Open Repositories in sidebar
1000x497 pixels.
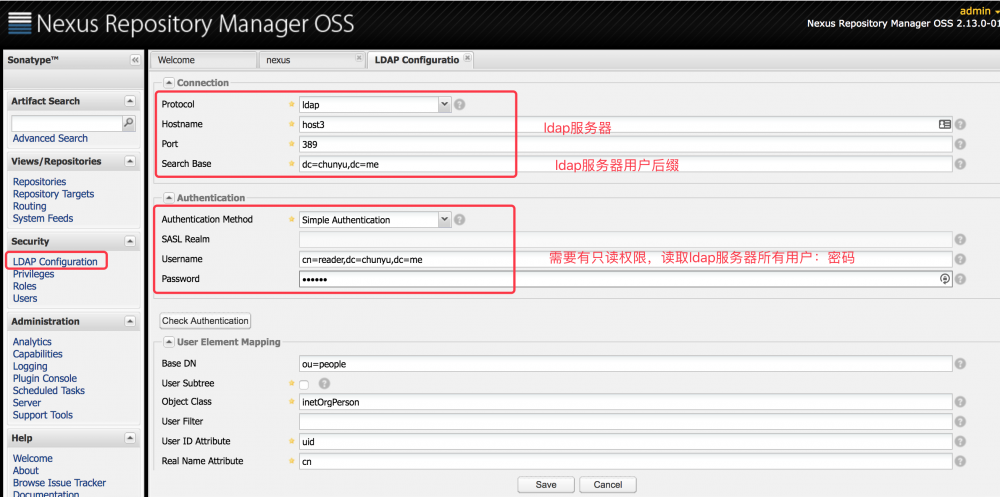pos(40,182)
